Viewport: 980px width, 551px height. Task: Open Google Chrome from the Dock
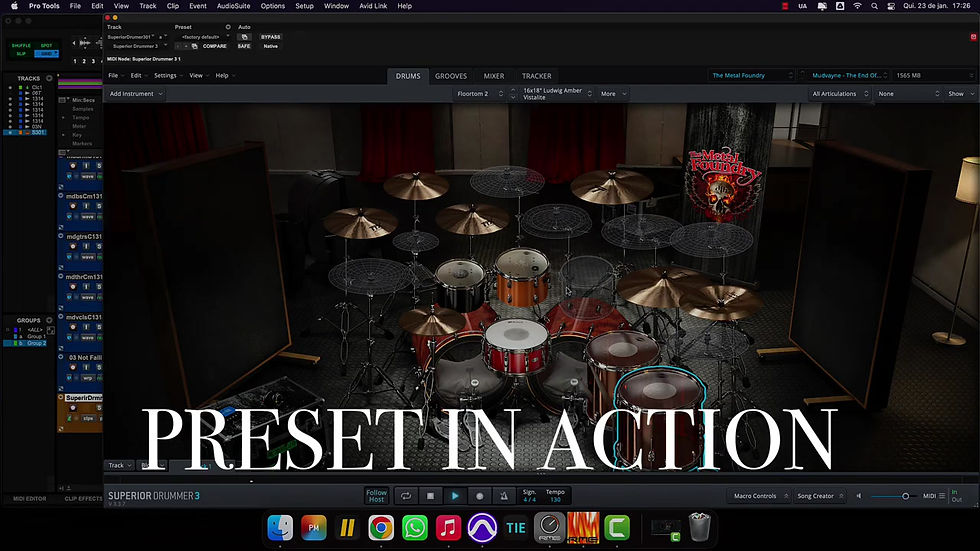(381, 528)
